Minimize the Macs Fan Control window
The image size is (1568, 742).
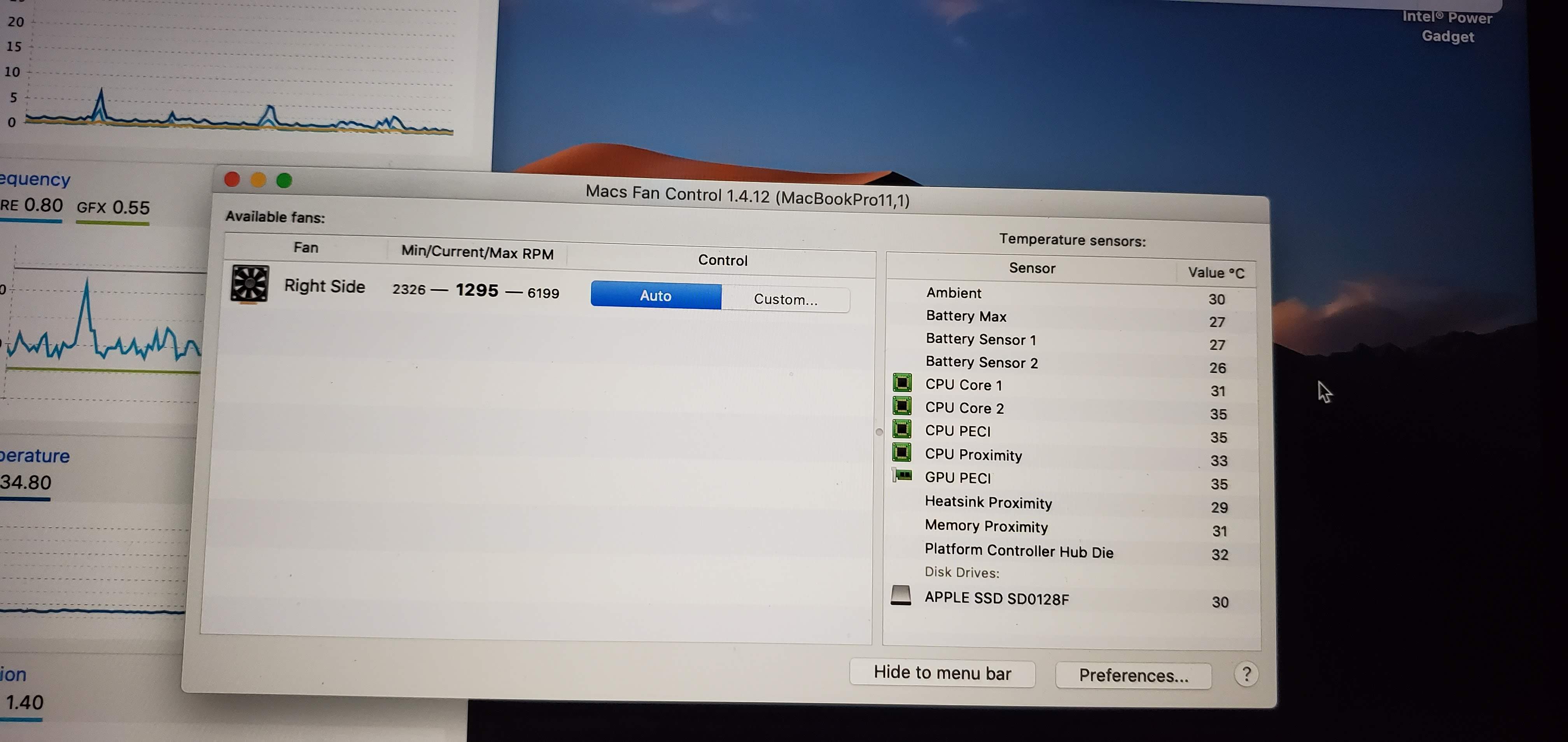258,180
